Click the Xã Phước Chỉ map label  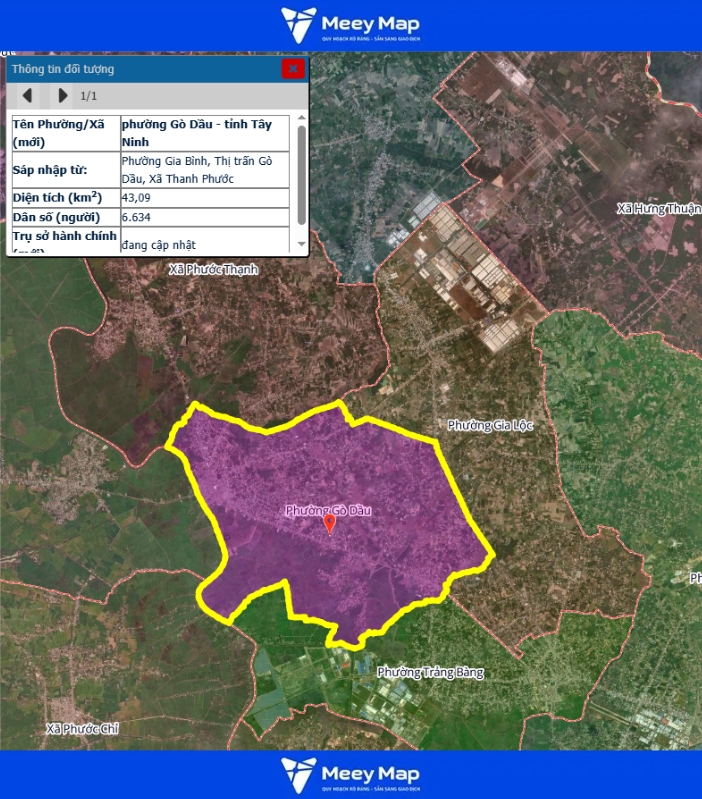click(82, 729)
